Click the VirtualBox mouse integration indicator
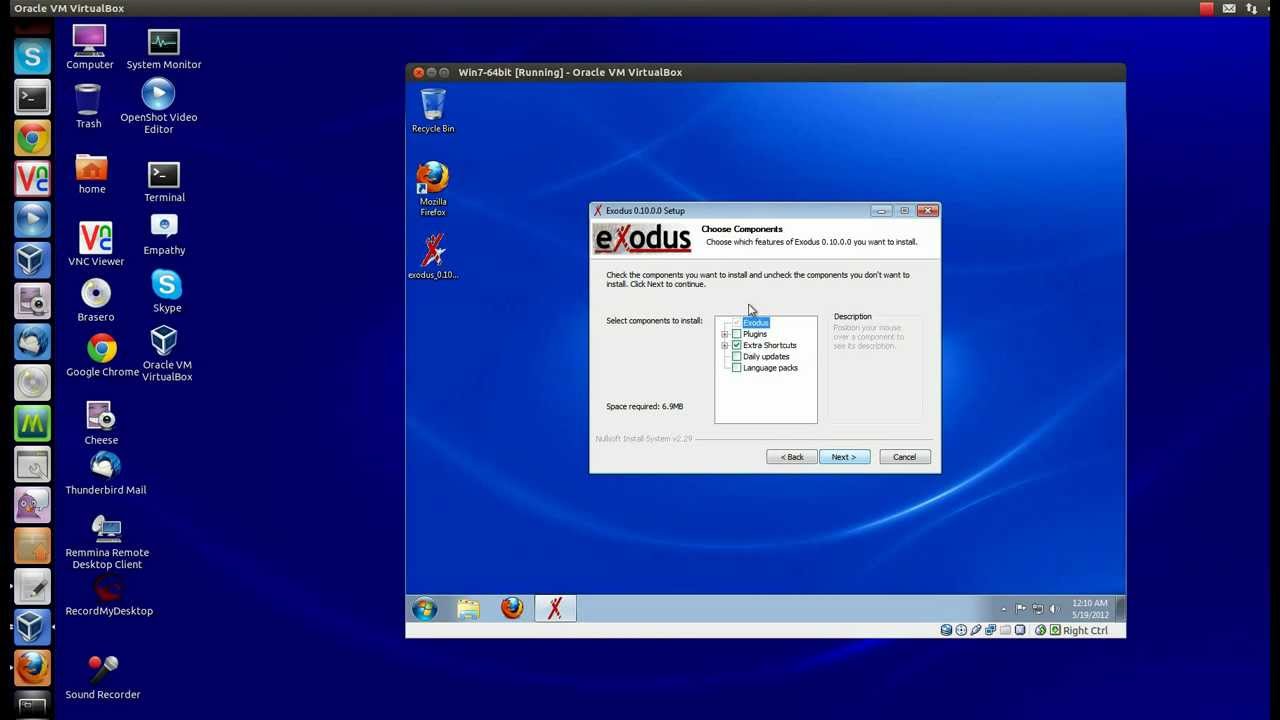 [1040, 630]
